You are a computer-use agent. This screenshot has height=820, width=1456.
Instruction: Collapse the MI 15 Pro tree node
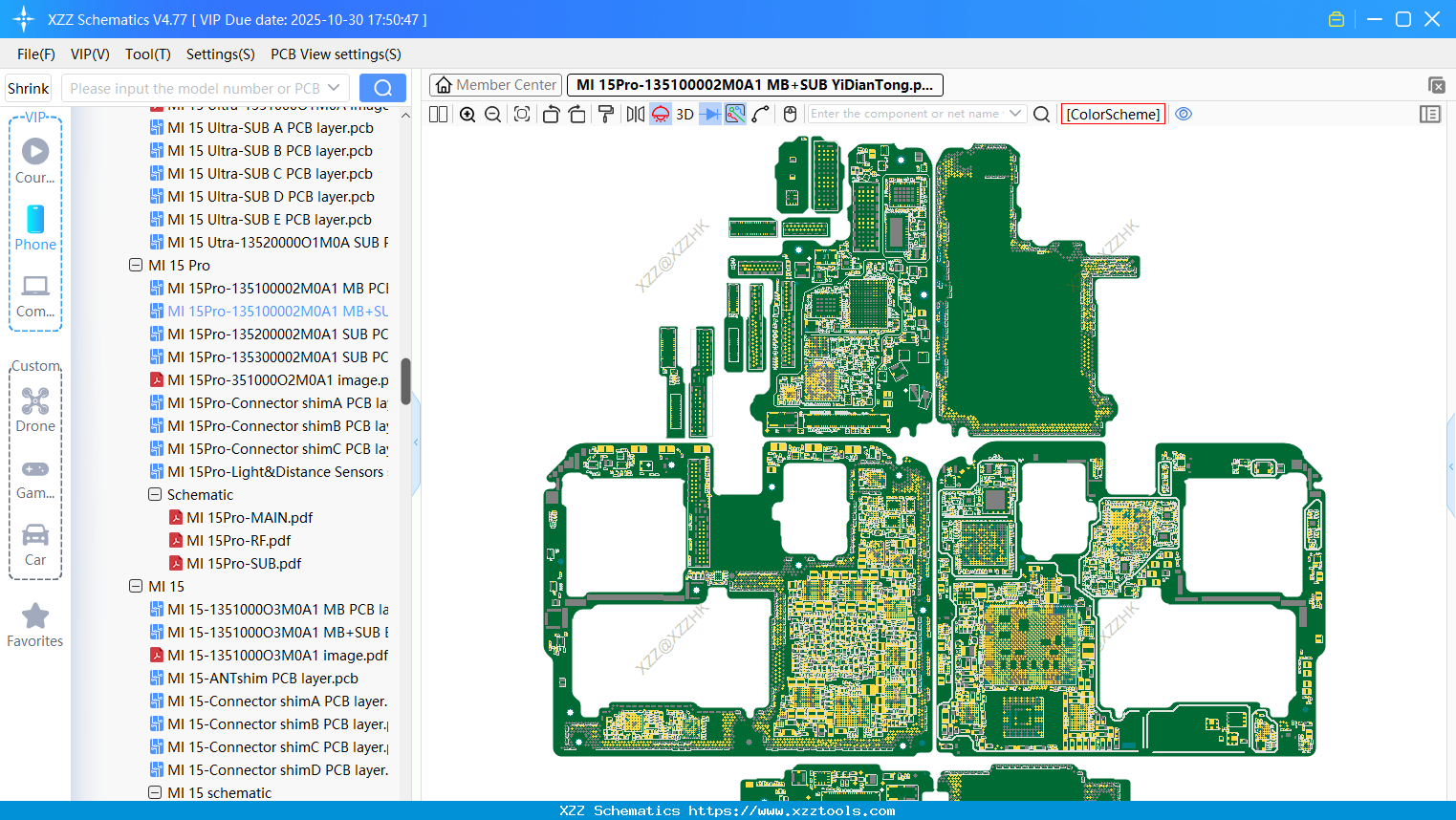click(x=136, y=265)
